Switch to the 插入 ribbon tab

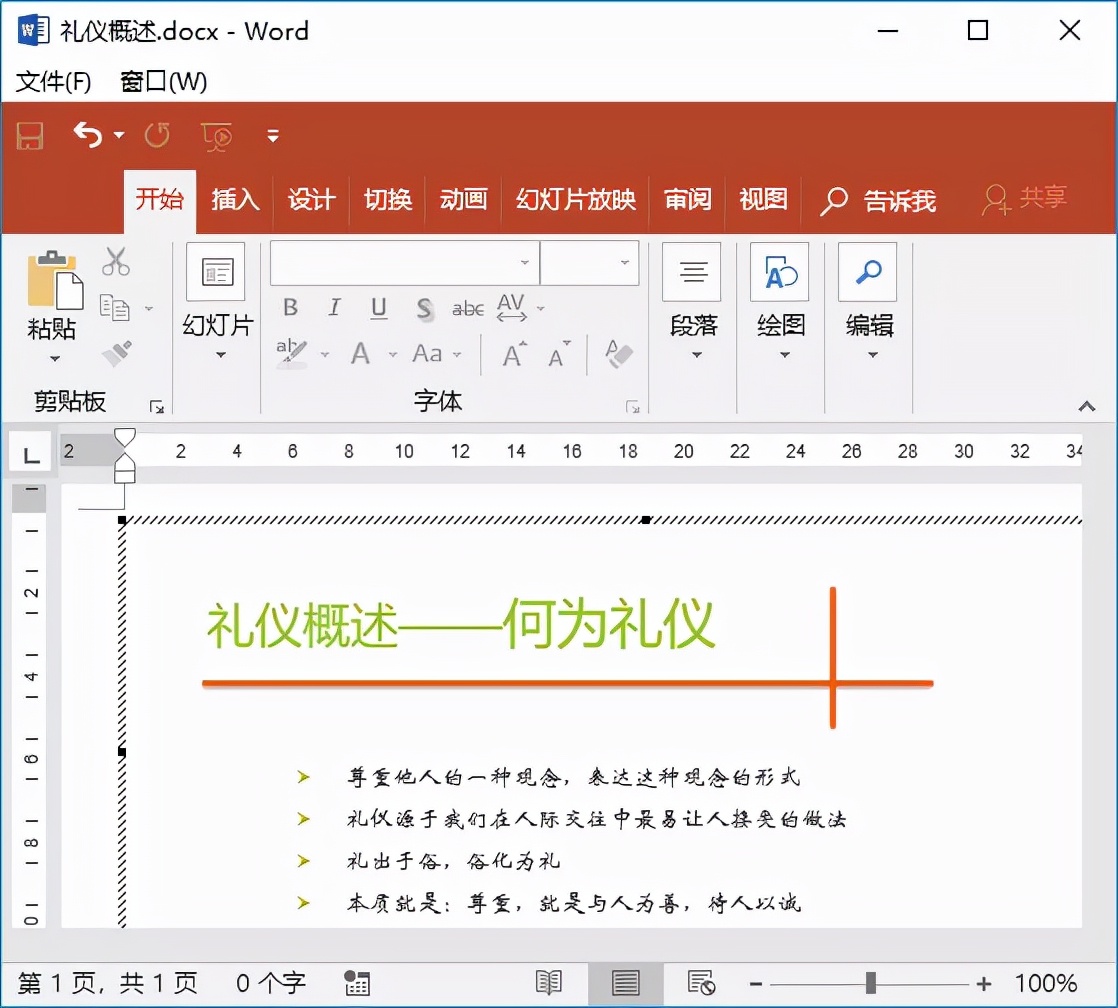click(x=235, y=200)
